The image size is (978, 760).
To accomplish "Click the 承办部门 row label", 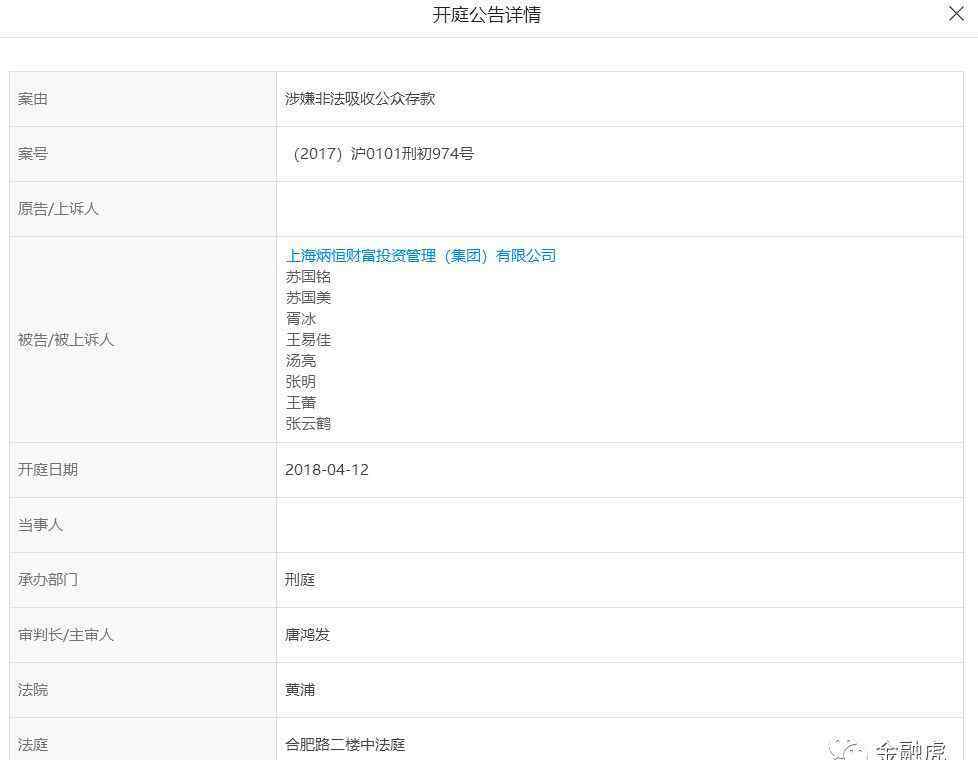I will coord(48,580).
